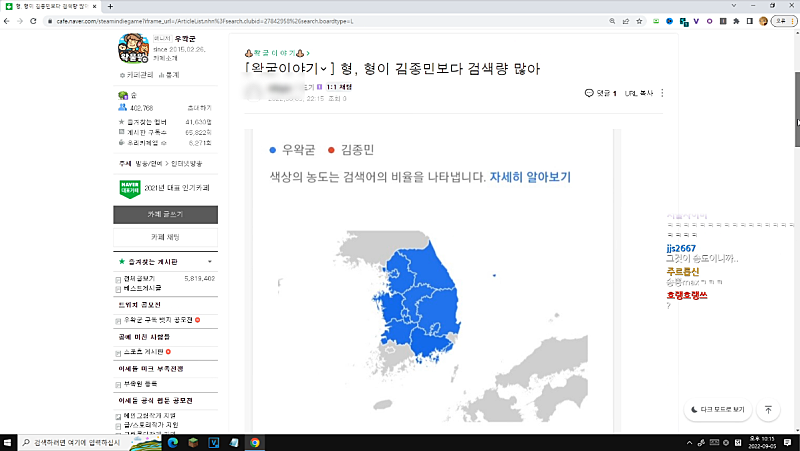Open the 왁굳이야기 breadcrumb link above title
This screenshot has width=800, height=451.
tap(277, 53)
